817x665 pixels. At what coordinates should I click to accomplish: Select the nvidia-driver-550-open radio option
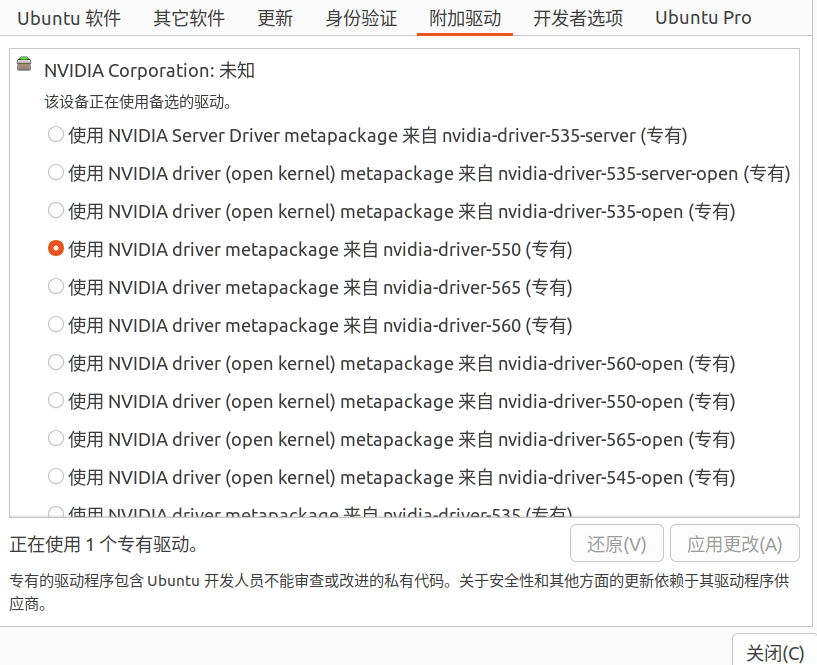(56, 401)
